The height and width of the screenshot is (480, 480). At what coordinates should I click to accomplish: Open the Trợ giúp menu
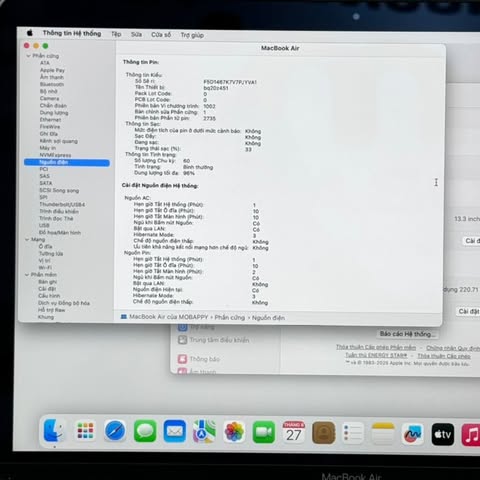pos(192,35)
